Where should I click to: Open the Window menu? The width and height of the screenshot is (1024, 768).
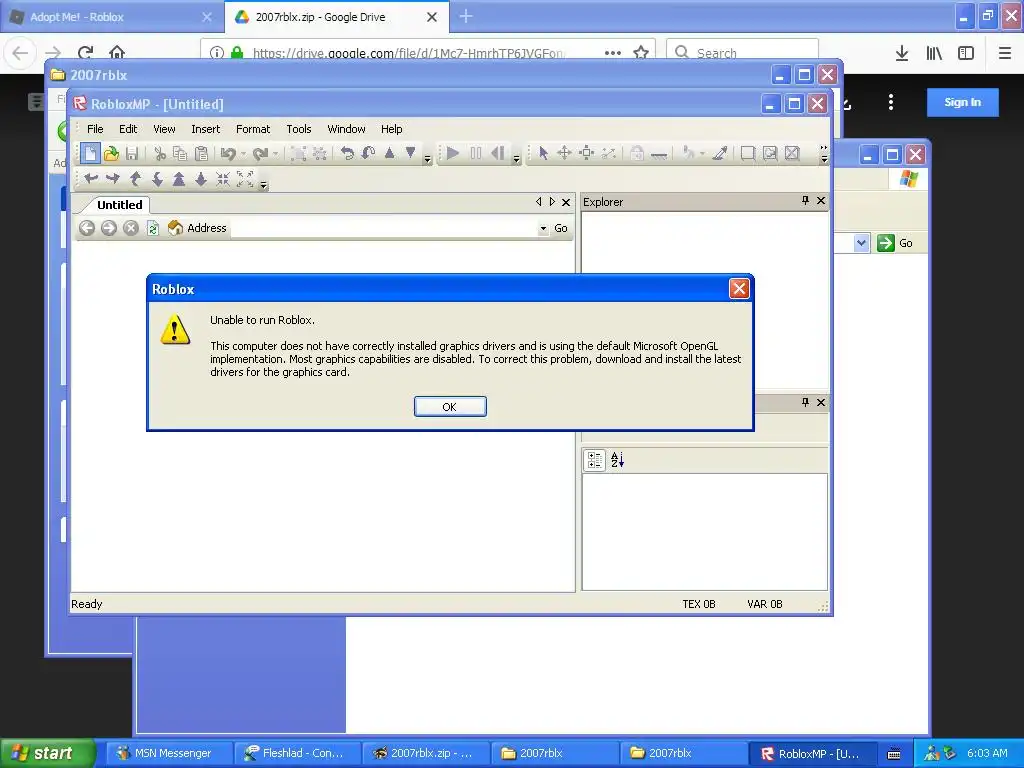coord(346,129)
